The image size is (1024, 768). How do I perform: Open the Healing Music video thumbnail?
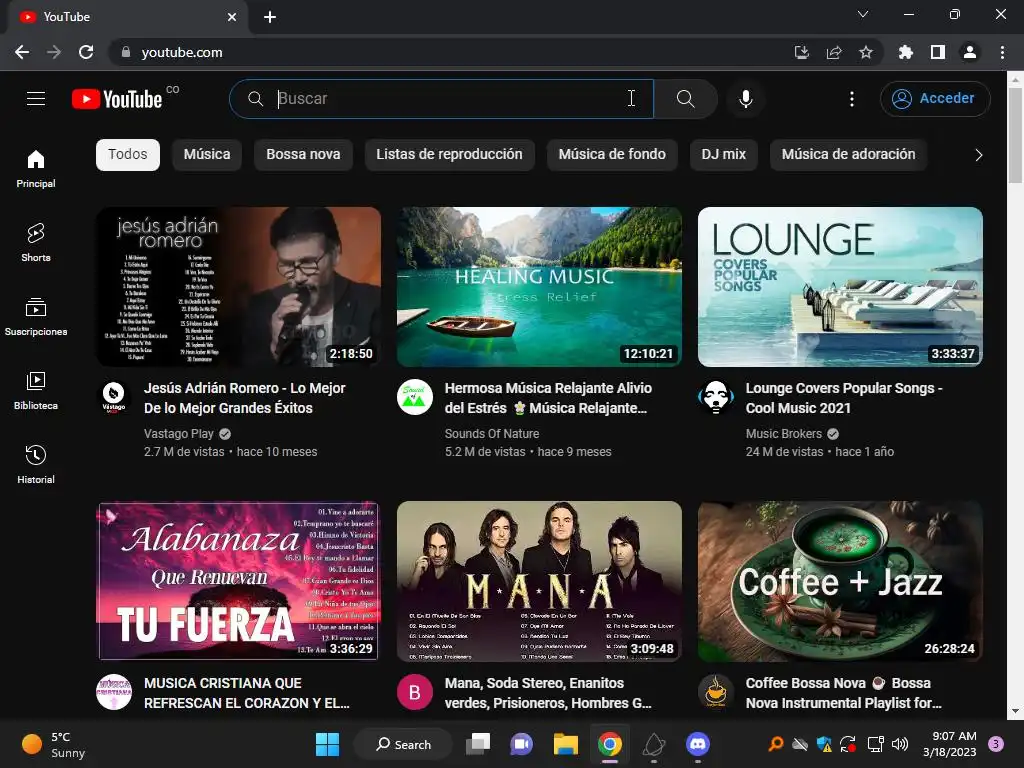point(539,287)
